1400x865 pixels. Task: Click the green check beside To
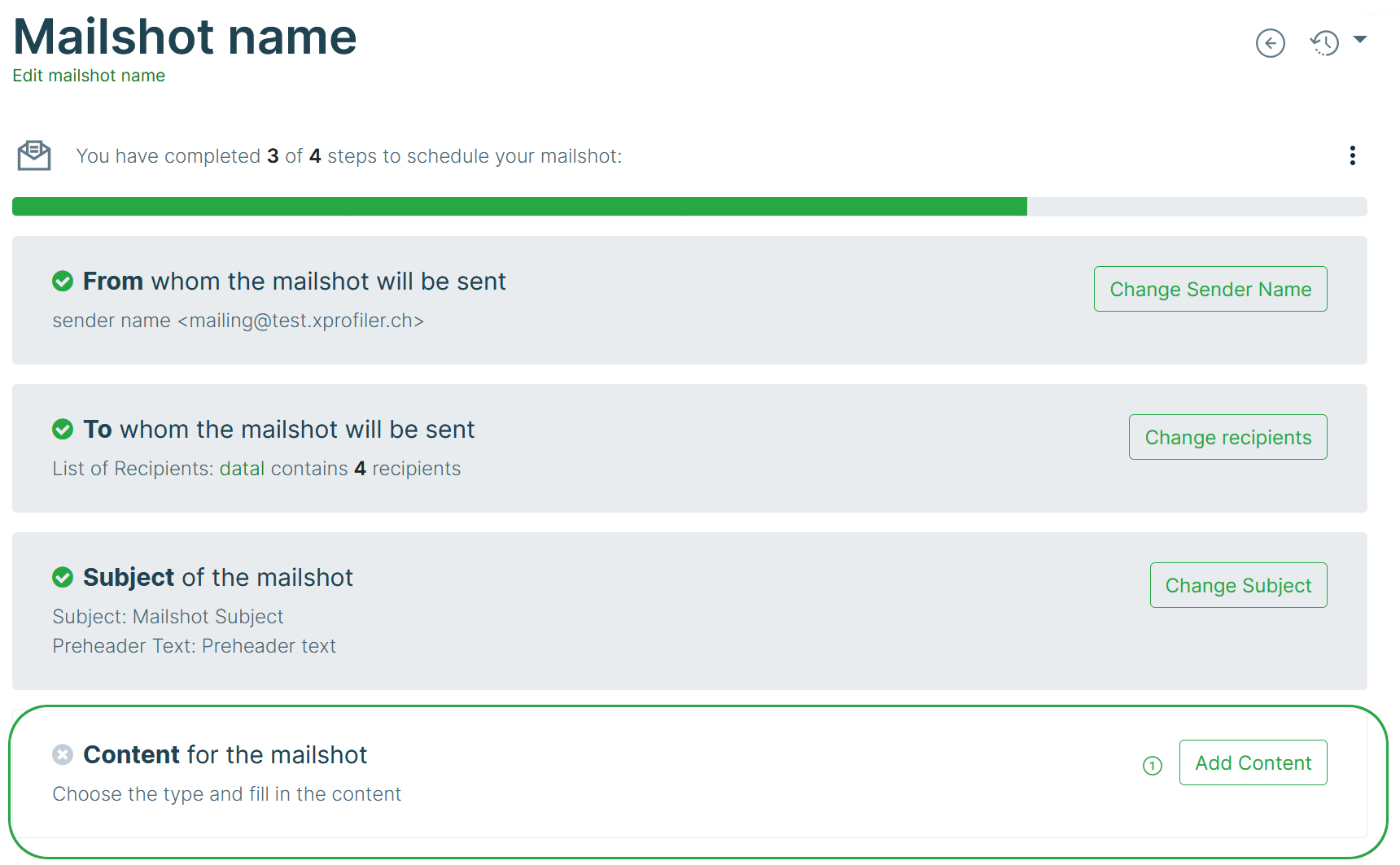click(63, 430)
